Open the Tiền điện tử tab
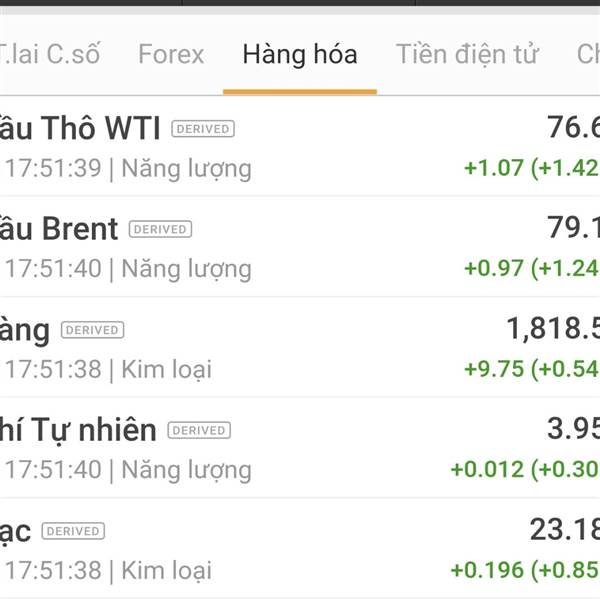The width and height of the screenshot is (600, 600). coord(468,54)
